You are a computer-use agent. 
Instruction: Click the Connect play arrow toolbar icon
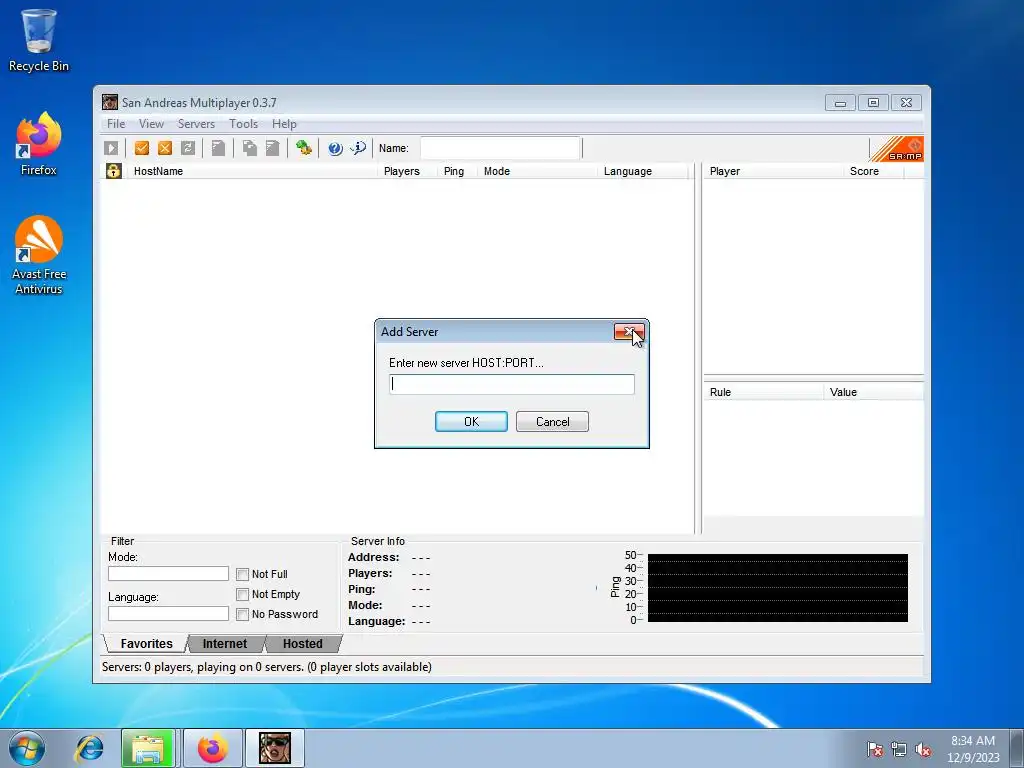111,148
